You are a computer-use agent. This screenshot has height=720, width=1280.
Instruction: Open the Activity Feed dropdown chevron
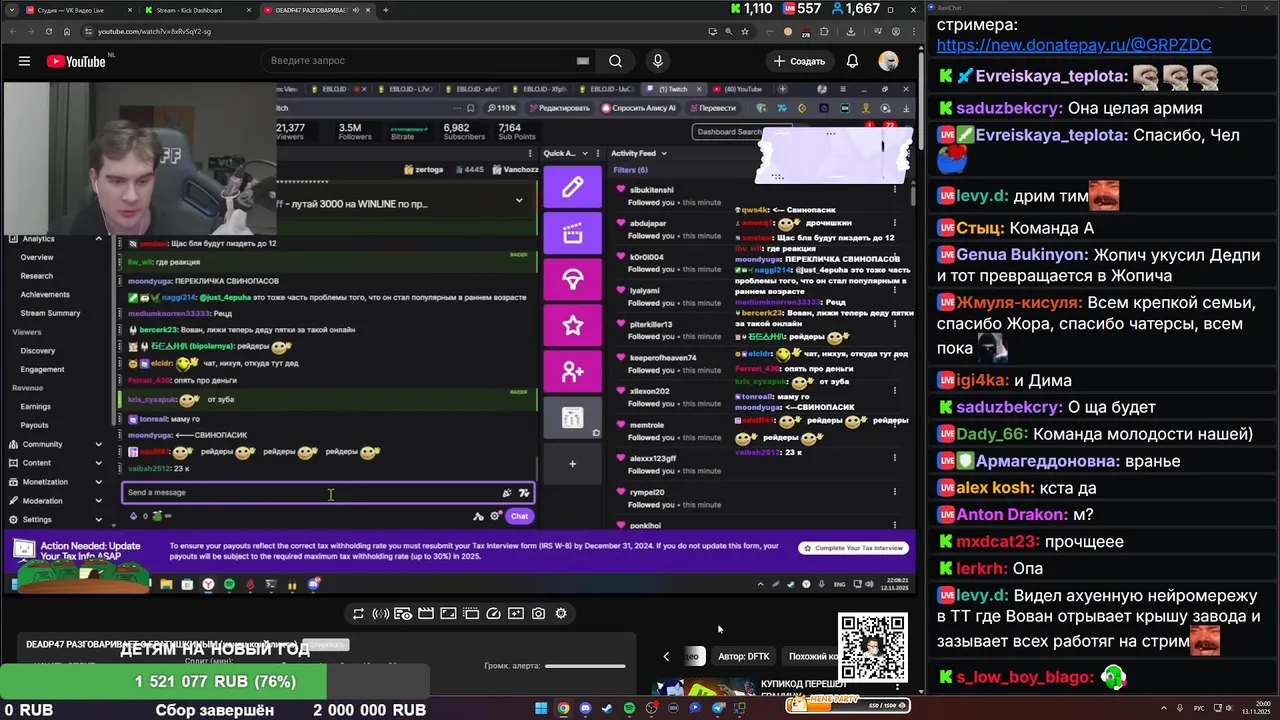[664, 154]
